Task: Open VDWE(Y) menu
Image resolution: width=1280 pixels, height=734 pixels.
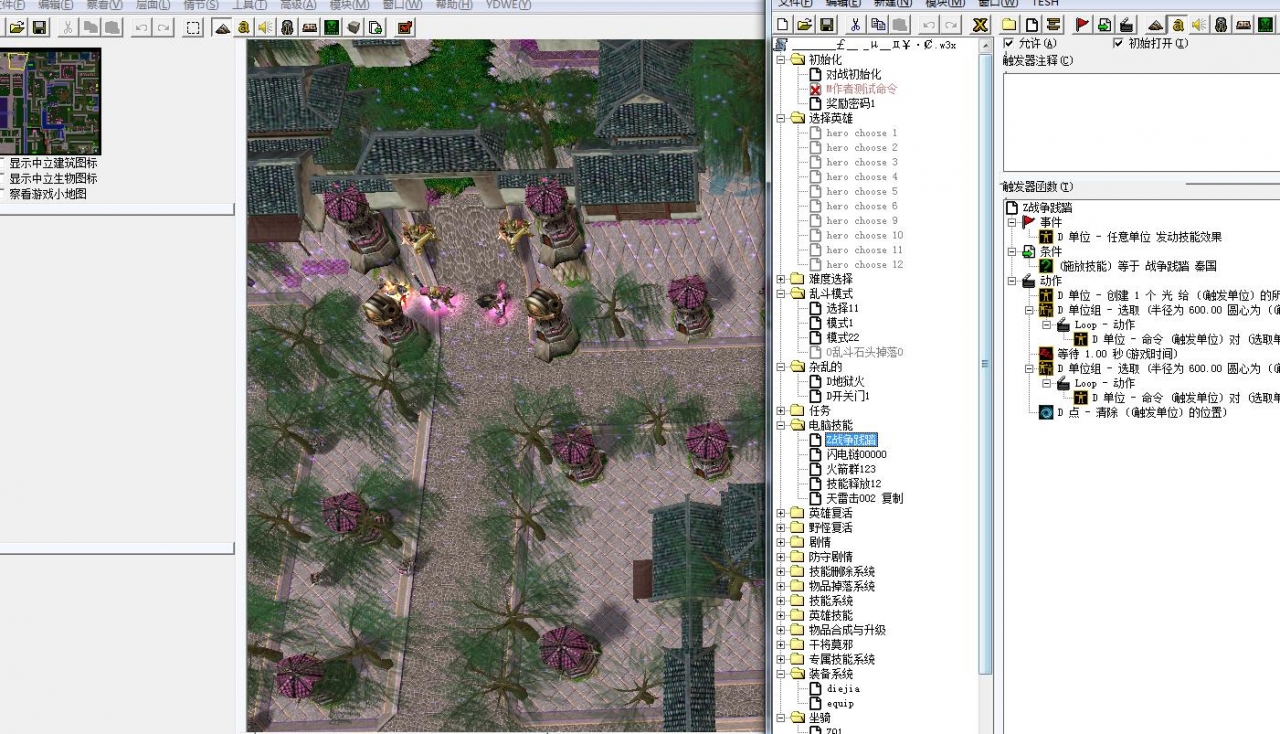Action: point(508,5)
